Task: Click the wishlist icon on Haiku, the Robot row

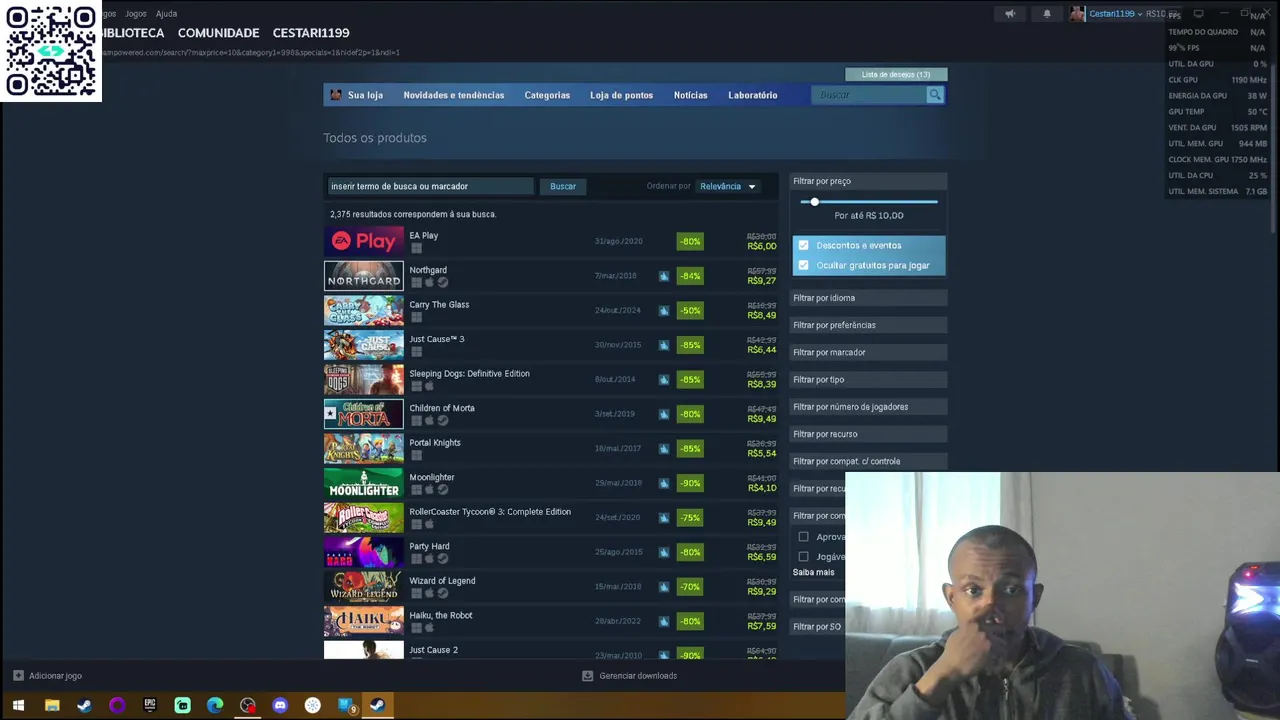Action: coord(664,621)
